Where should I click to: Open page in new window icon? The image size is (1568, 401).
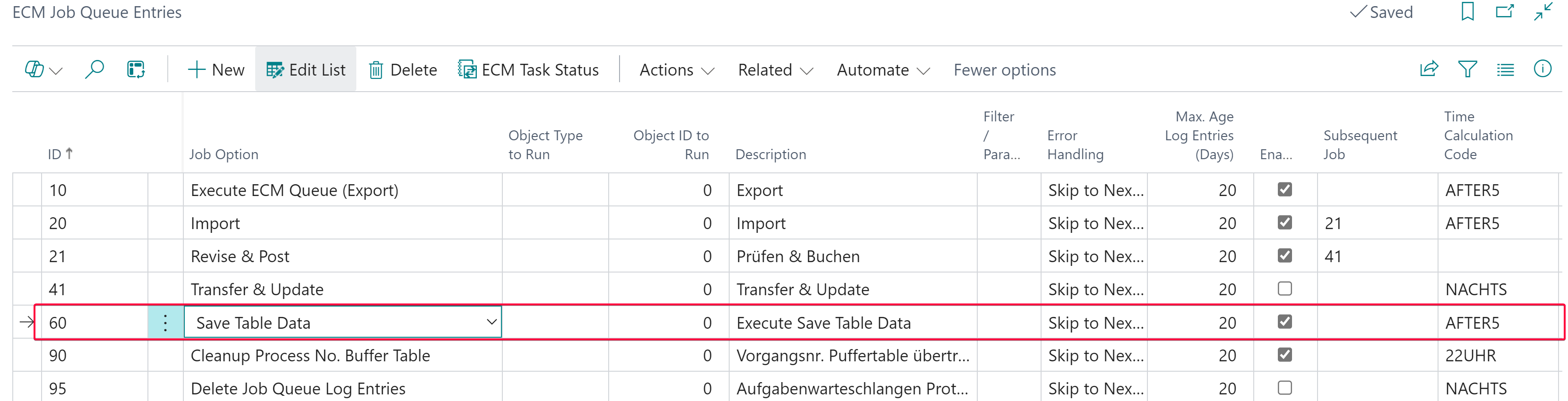(1504, 11)
